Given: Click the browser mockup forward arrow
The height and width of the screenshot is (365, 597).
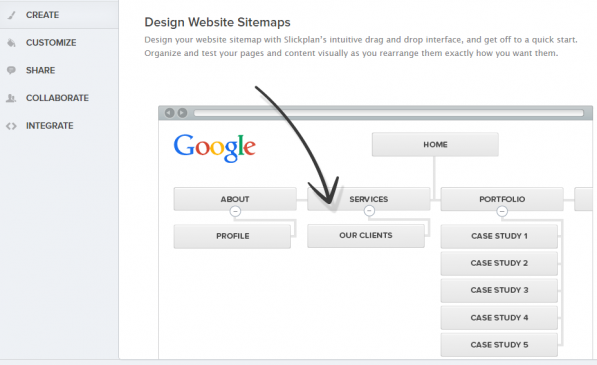Looking at the screenshot, I should coord(182,113).
